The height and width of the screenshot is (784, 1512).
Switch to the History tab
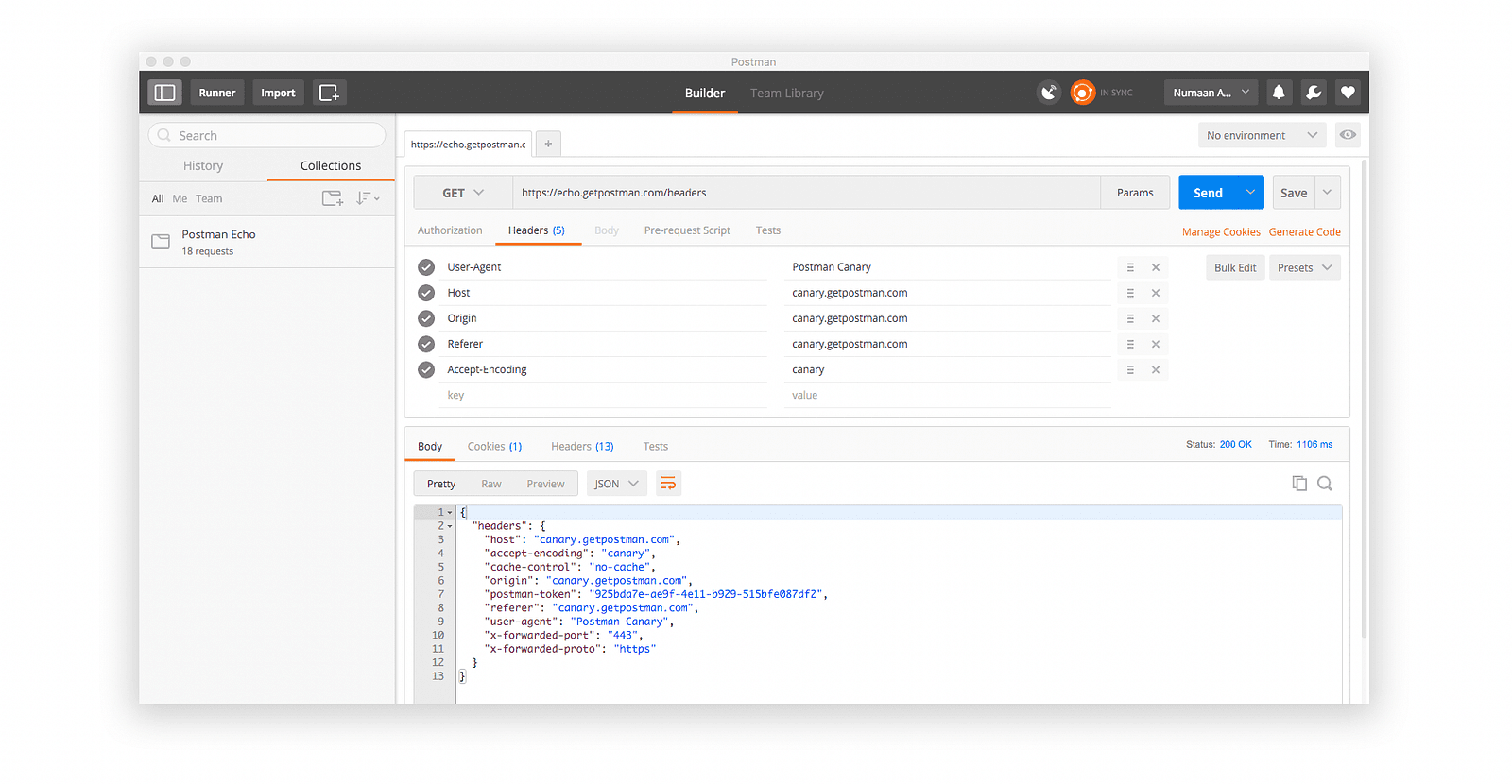pos(203,165)
